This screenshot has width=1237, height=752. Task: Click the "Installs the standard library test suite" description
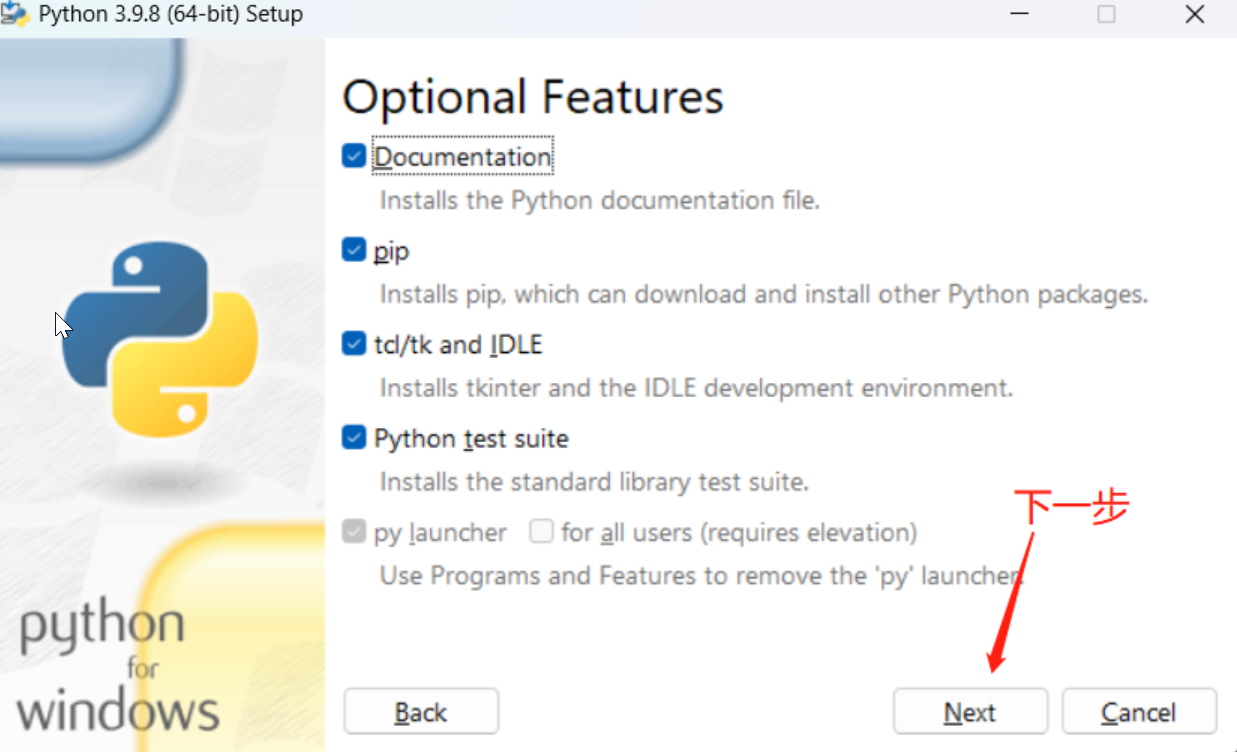click(x=594, y=482)
